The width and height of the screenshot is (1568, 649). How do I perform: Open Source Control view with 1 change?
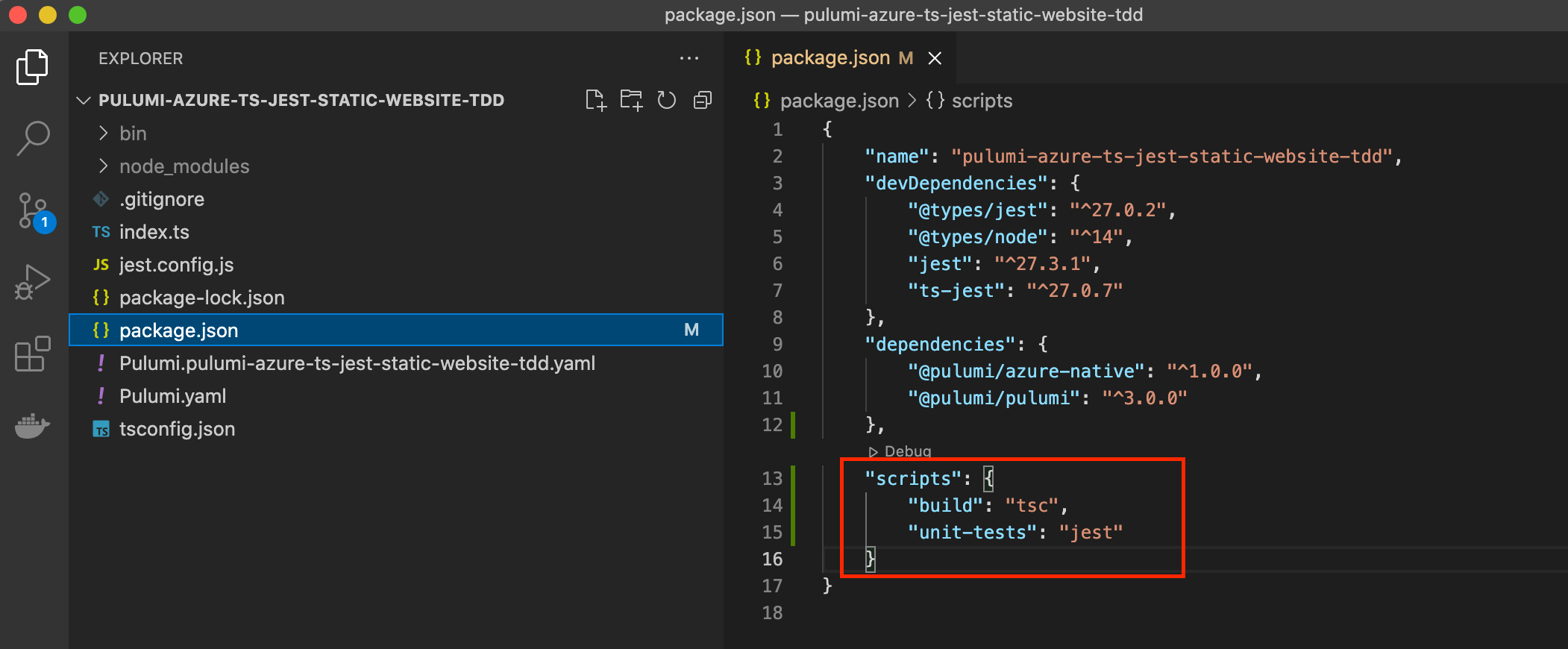point(36,213)
